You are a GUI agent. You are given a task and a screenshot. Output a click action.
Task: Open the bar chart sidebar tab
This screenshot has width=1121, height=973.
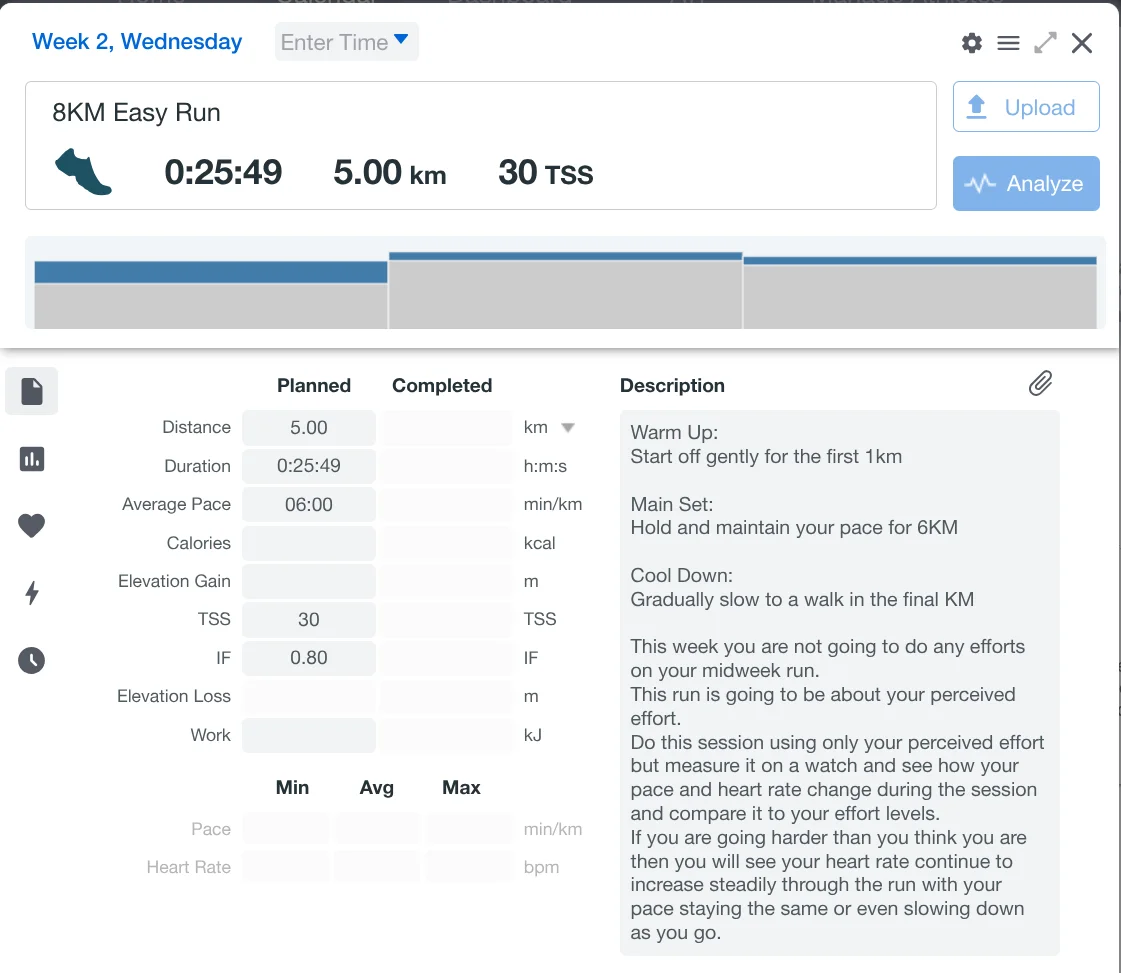[32, 459]
